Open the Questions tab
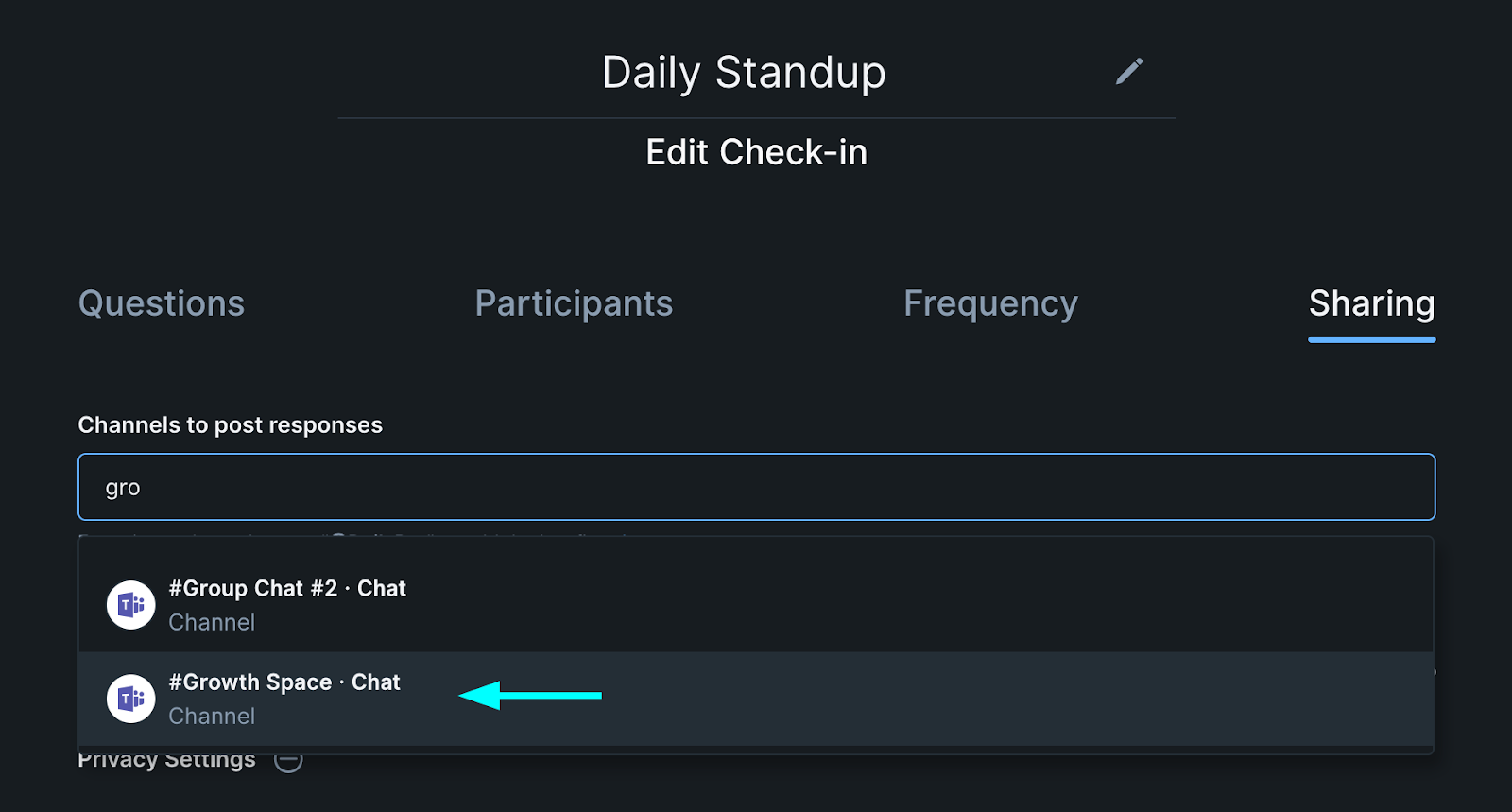1512x812 pixels. (x=162, y=303)
